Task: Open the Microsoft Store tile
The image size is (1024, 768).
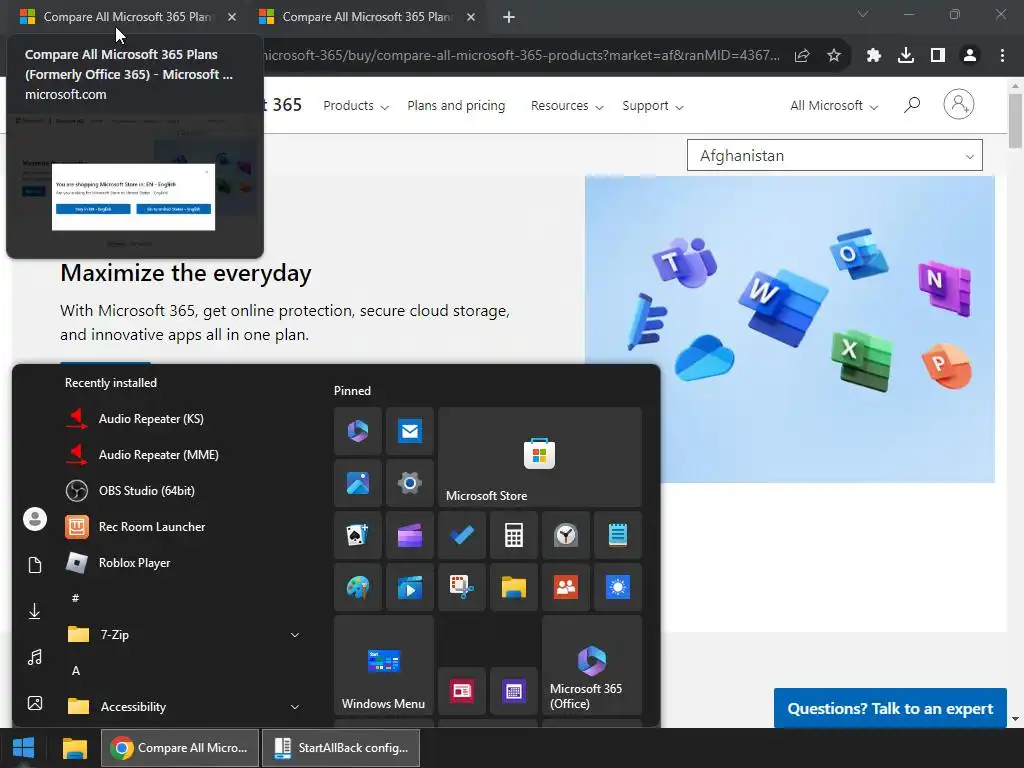Action: tap(539, 456)
